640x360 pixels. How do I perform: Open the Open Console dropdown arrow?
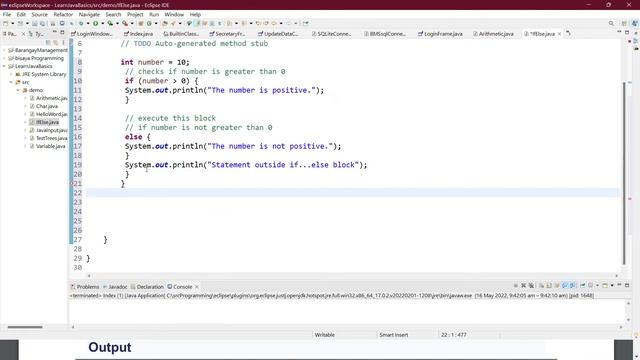pyautogui.click(x=612, y=286)
